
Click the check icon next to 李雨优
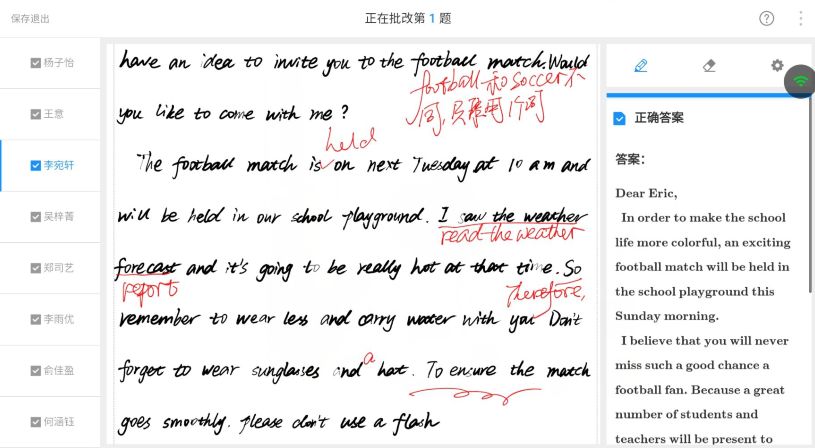pyautogui.click(x=35, y=319)
